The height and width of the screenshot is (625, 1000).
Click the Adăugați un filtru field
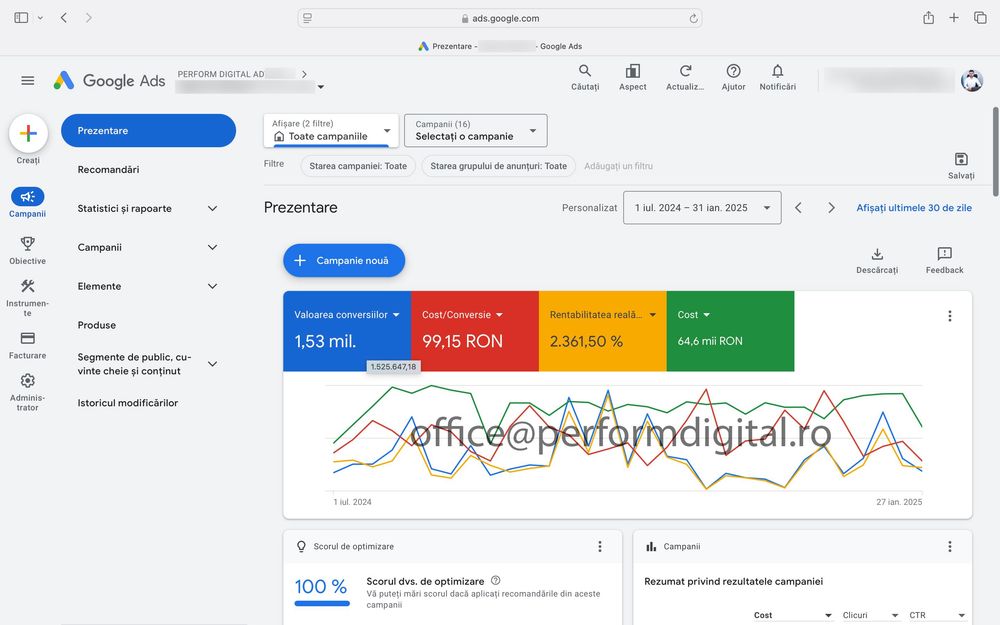click(x=618, y=166)
